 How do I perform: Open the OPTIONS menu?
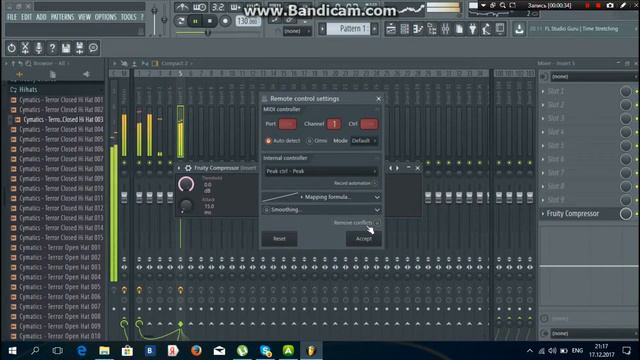tap(106, 17)
